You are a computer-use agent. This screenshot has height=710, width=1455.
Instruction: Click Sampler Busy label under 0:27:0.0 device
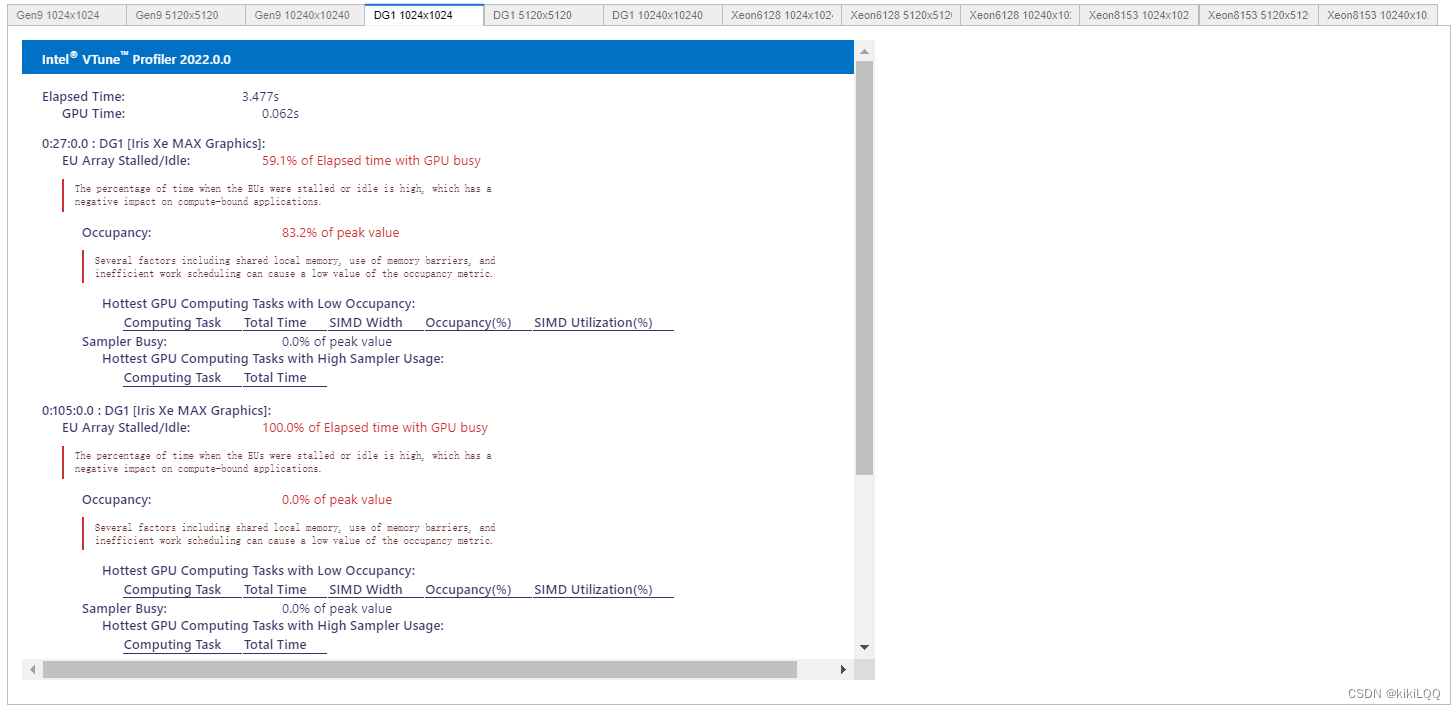coord(124,342)
